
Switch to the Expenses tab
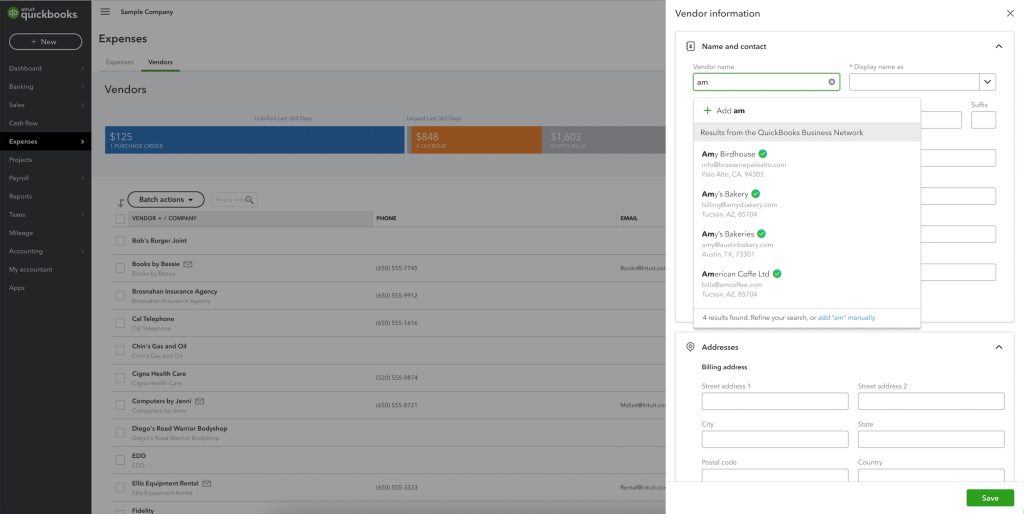click(120, 62)
